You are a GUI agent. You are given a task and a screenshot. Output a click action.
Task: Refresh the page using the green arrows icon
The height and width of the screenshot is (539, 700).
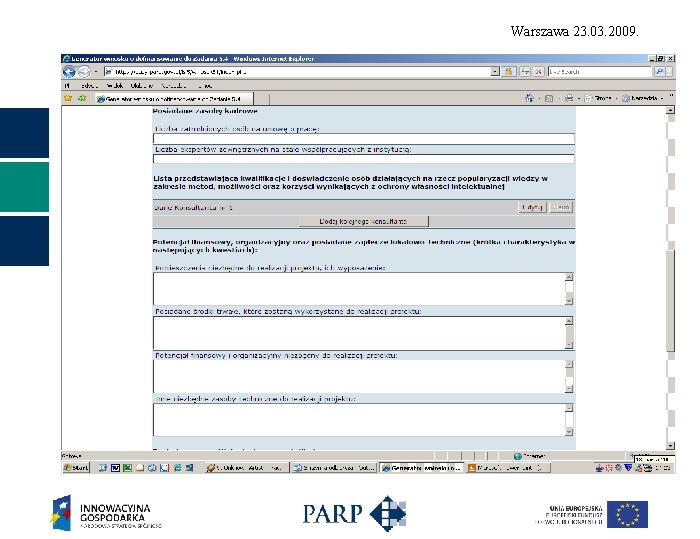(525, 71)
